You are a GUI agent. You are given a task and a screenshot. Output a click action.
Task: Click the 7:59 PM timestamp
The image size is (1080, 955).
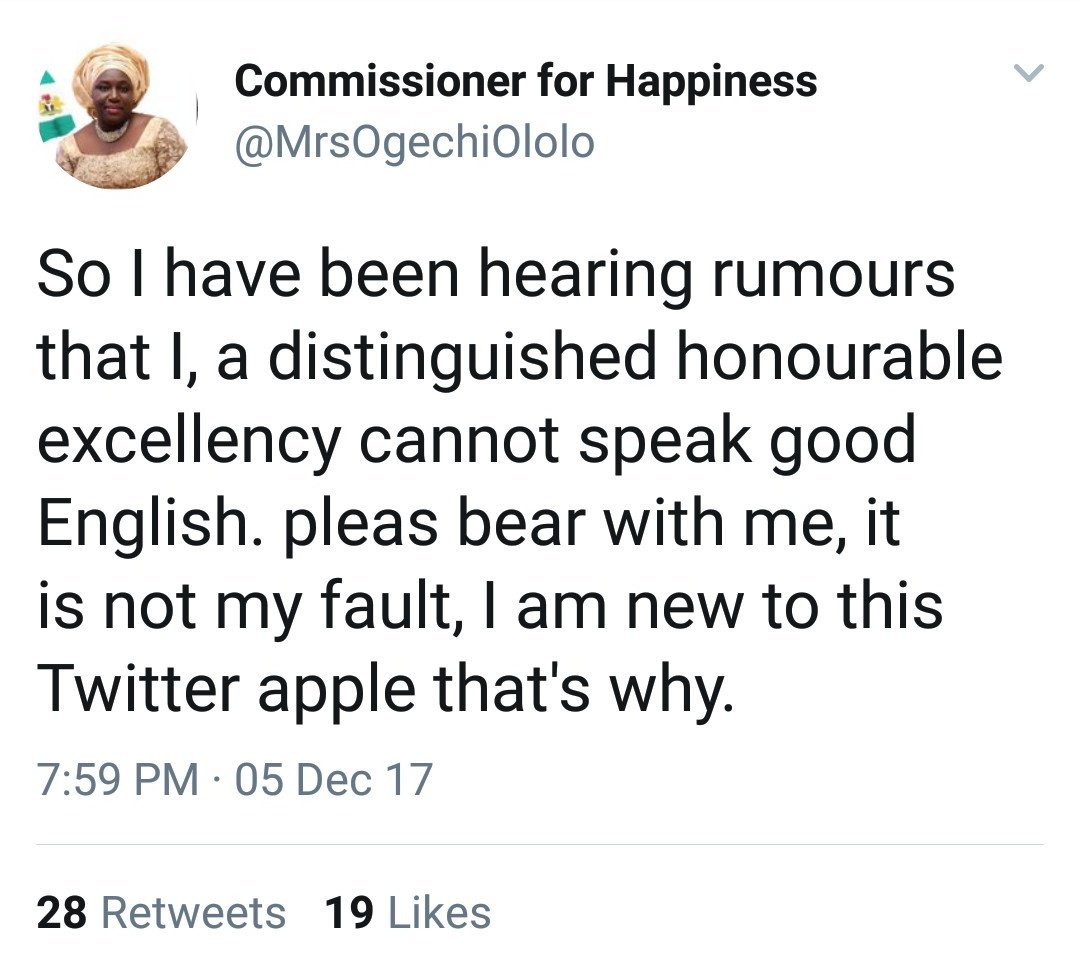(118, 779)
